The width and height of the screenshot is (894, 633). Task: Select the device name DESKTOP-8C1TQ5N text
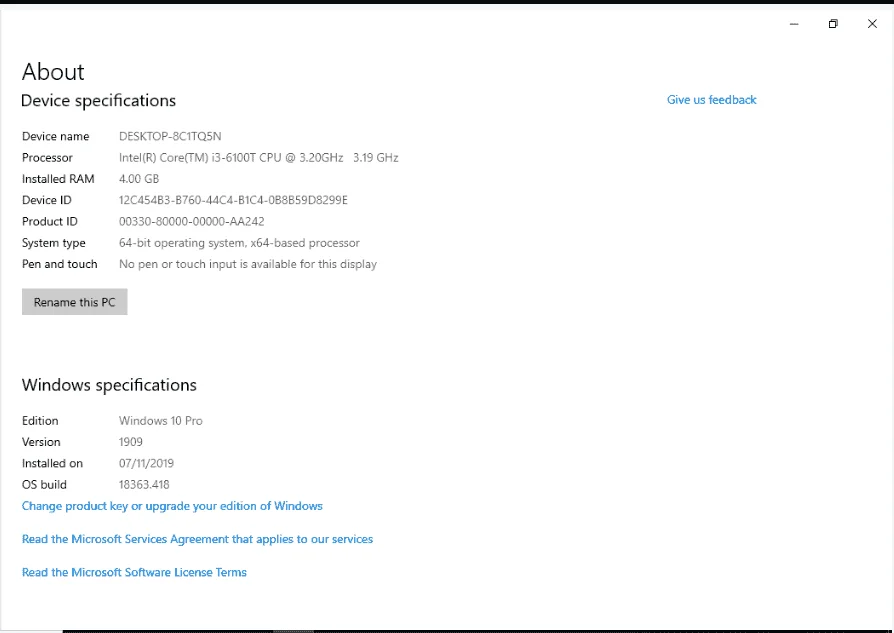click(170, 136)
